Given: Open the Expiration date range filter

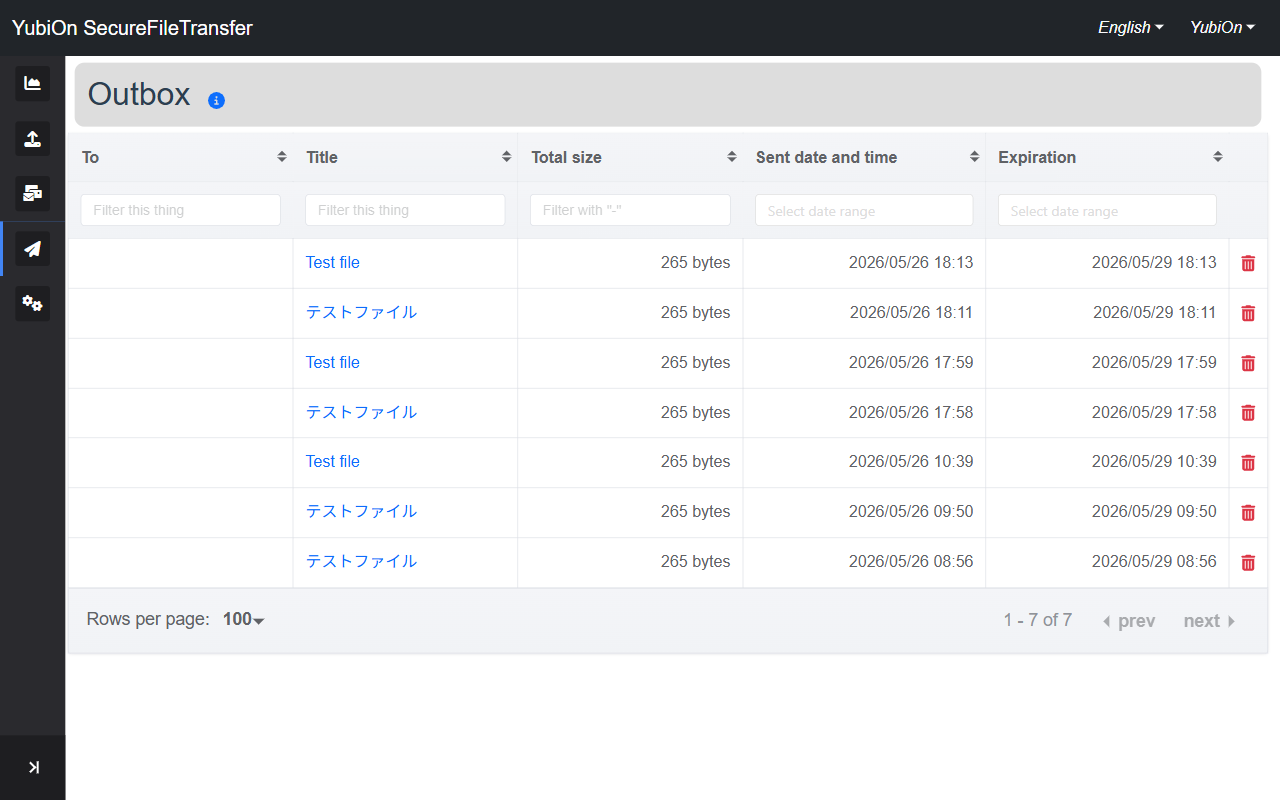Looking at the screenshot, I should click(x=1107, y=210).
